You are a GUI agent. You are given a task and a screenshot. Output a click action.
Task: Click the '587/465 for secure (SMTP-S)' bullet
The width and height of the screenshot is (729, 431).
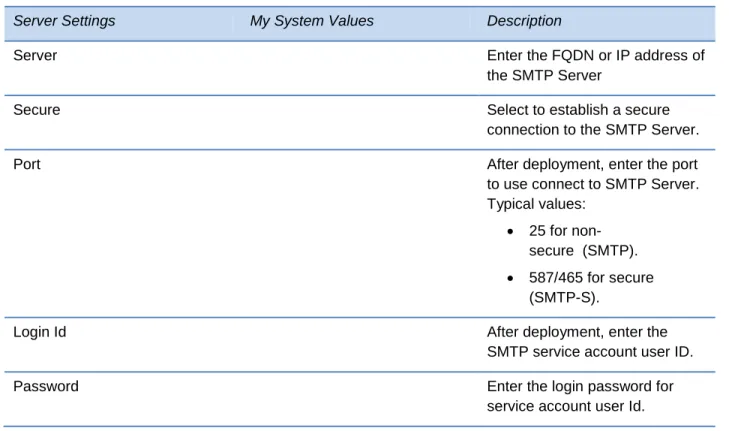(x=591, y=287)
